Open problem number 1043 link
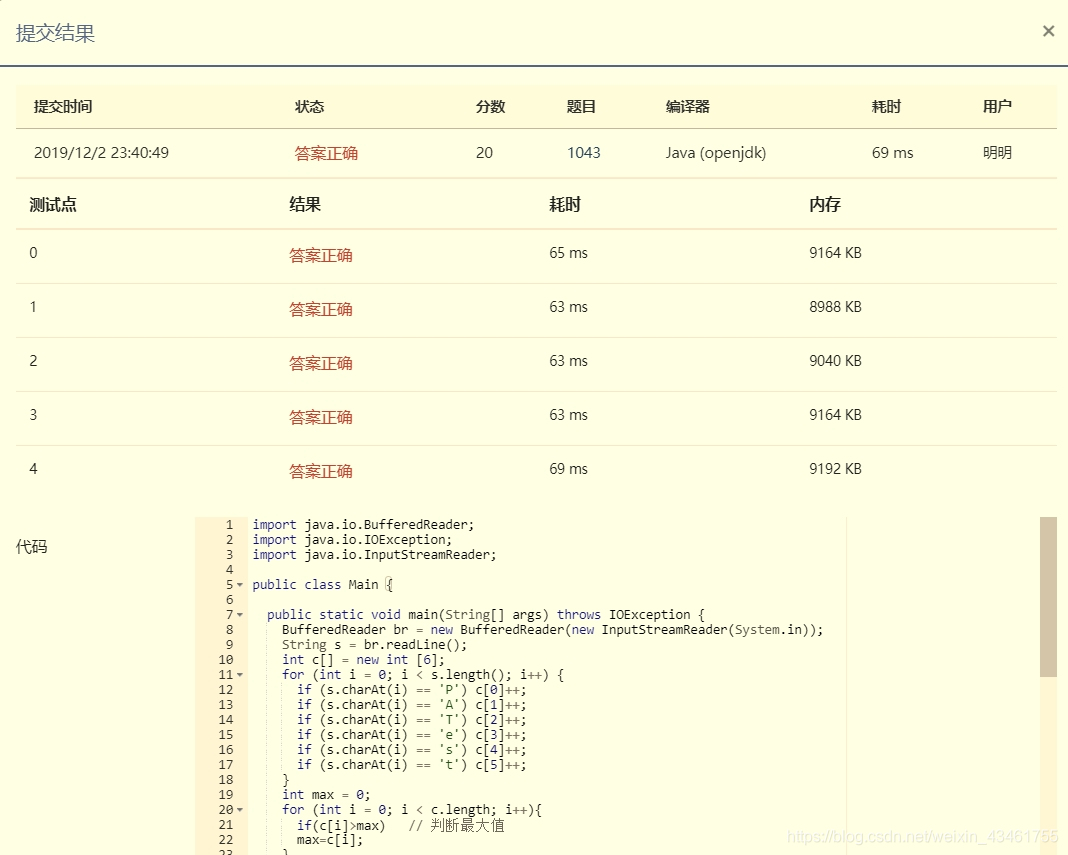Viewport: 1068px width, 855px height. pyautogui.click(x=584, y=153)
